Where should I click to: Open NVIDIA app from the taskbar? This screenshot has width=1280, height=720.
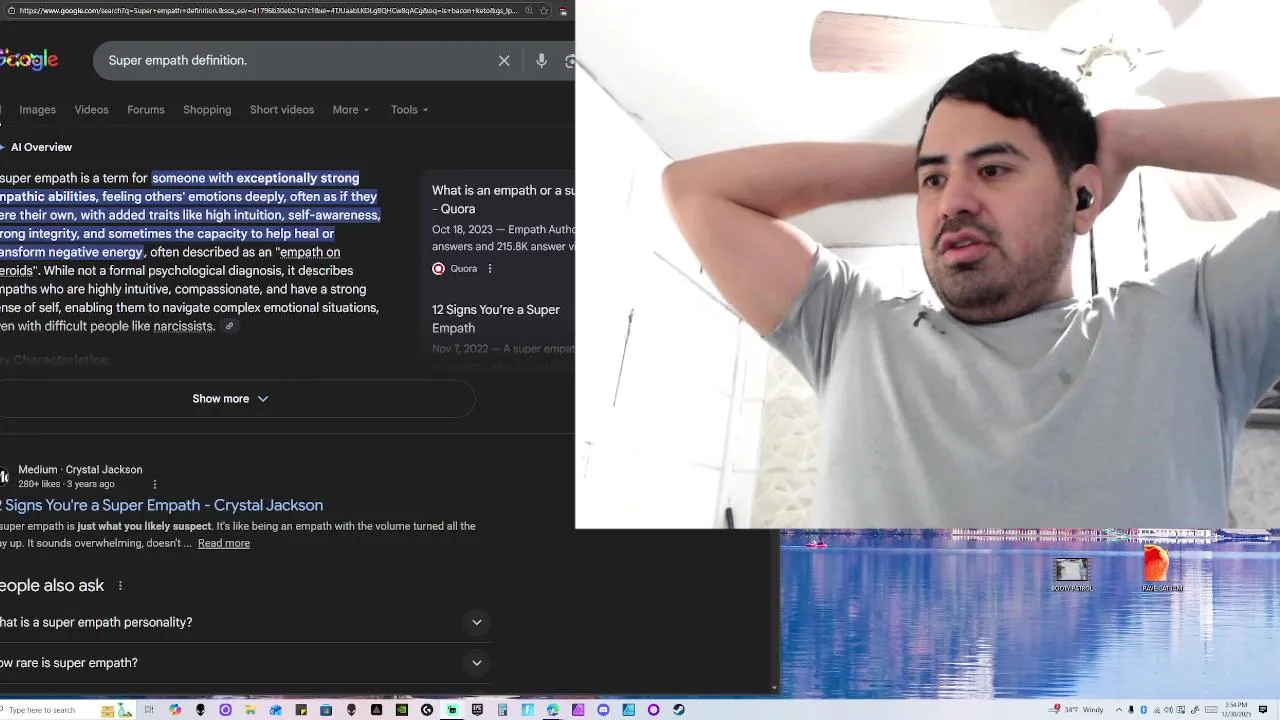[402, 710]
